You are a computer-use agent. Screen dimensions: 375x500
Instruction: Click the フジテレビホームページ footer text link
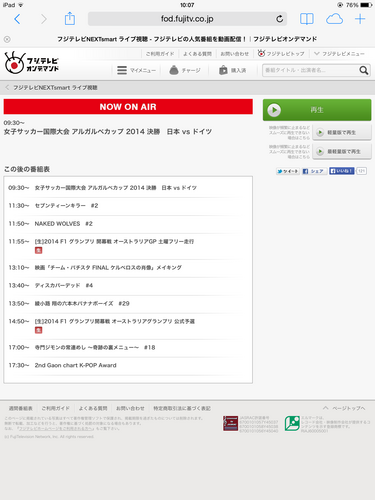coord(56,429)
